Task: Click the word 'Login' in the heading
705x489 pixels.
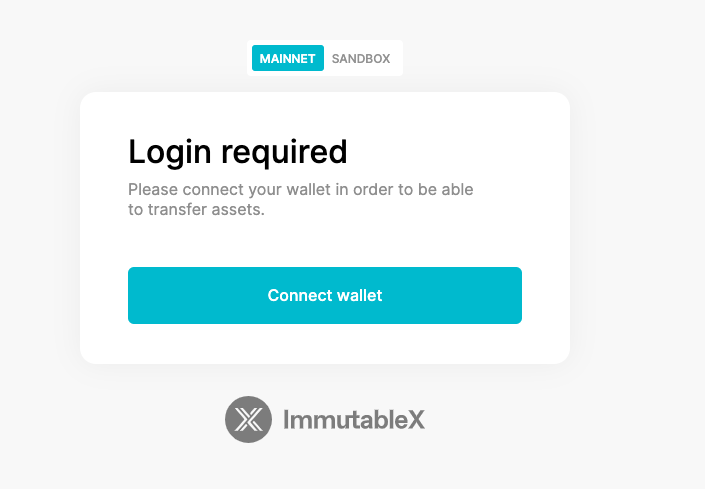Action: pos(170,153)
